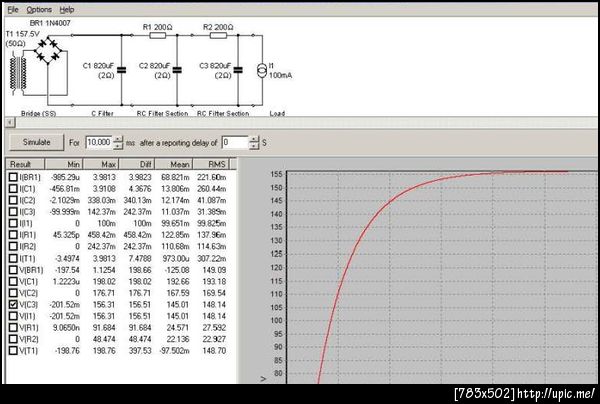Select the R2 resistor symbol

coord(218,36)
